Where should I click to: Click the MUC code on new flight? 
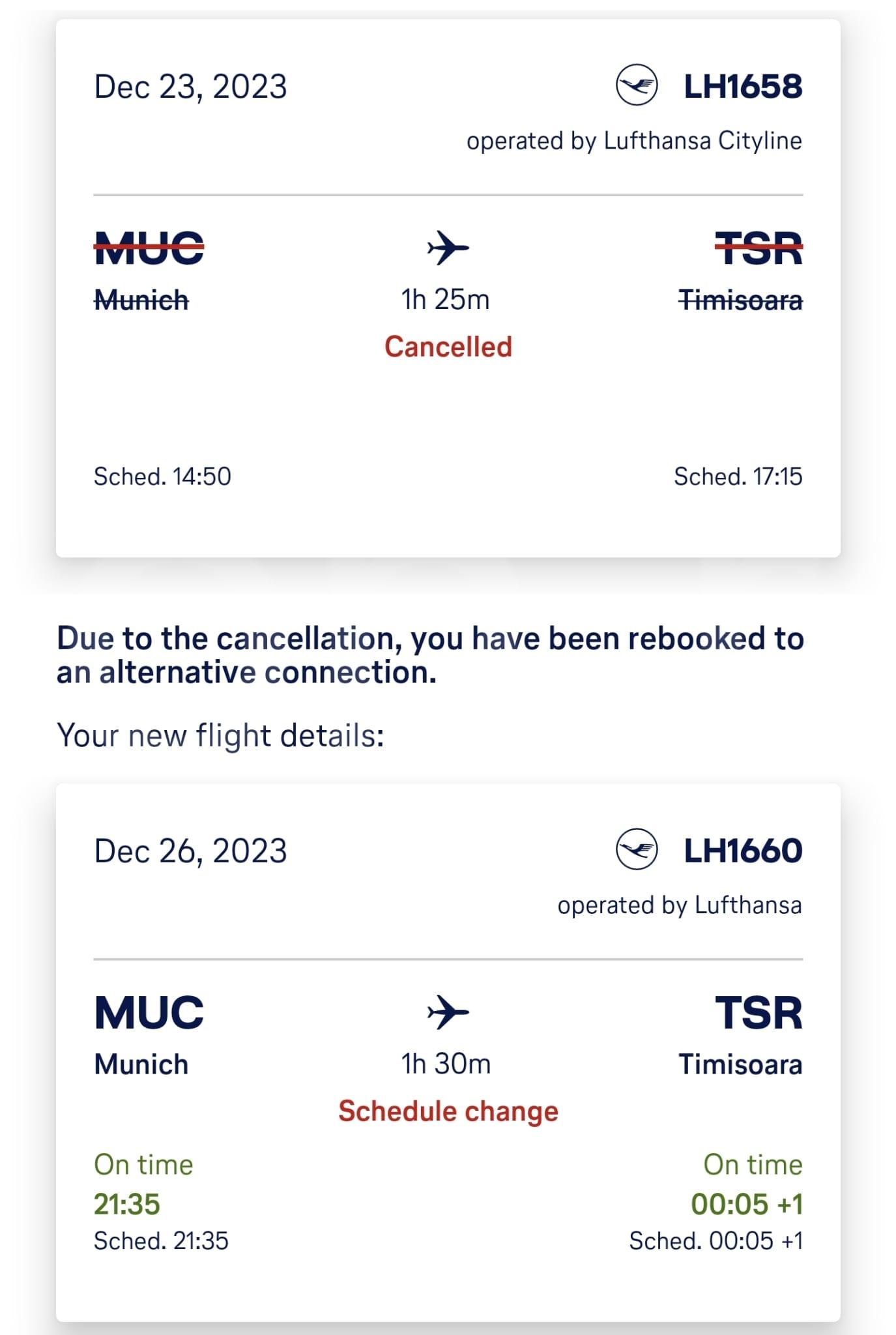tap(149, 1012)
